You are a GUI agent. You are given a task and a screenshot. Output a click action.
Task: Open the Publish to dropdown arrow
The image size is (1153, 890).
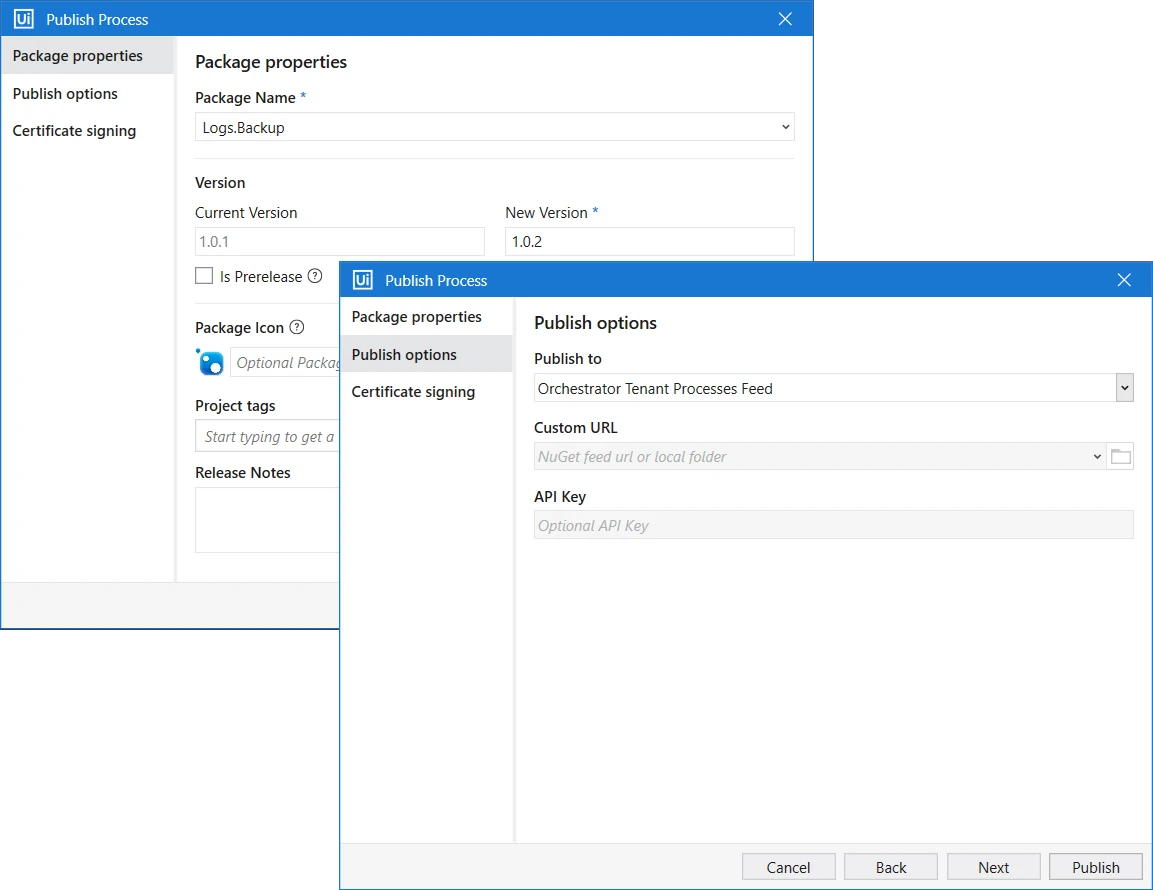[1124, 388]
